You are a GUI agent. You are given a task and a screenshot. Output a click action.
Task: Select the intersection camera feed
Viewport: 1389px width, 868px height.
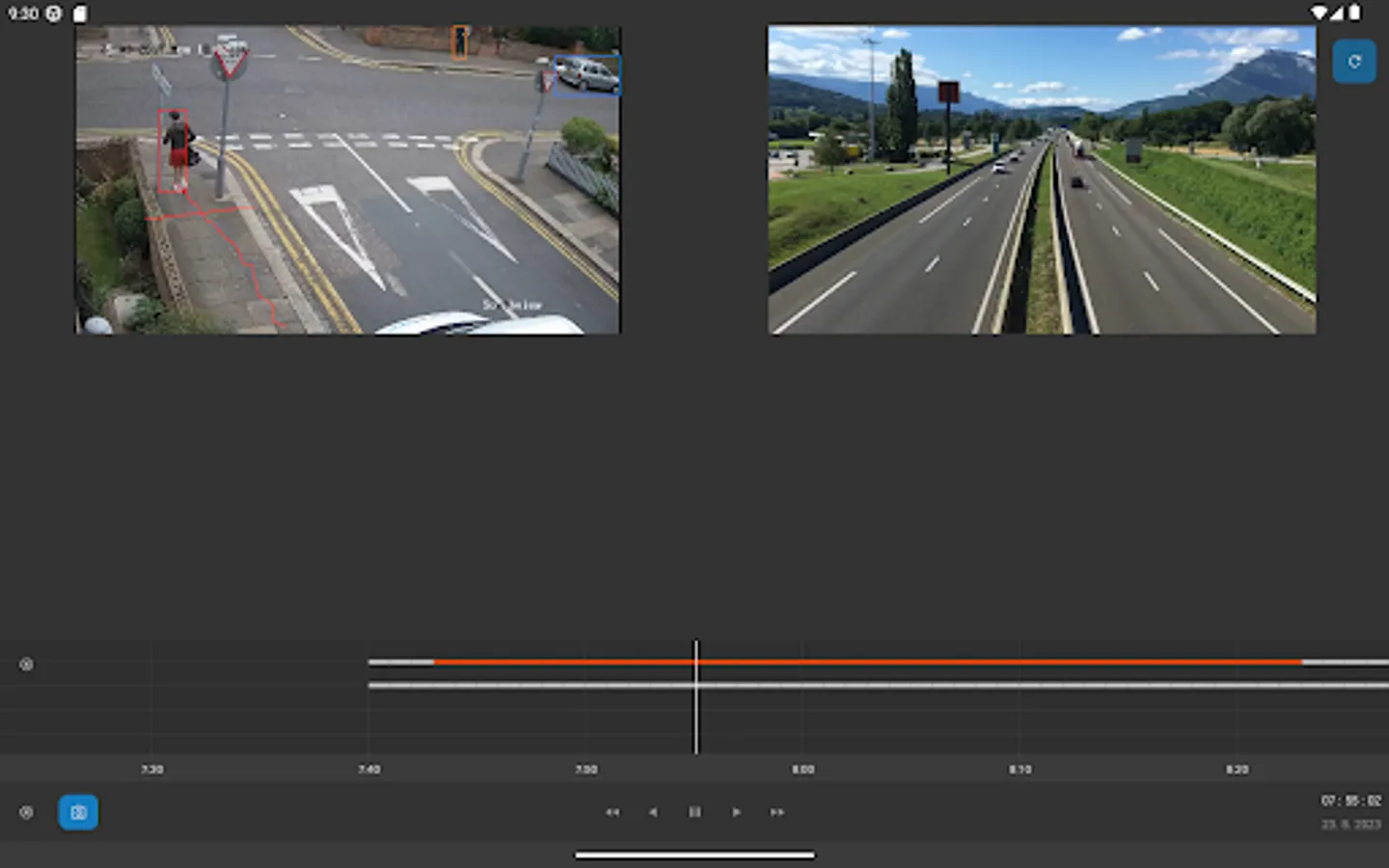[x=347, y=178]
